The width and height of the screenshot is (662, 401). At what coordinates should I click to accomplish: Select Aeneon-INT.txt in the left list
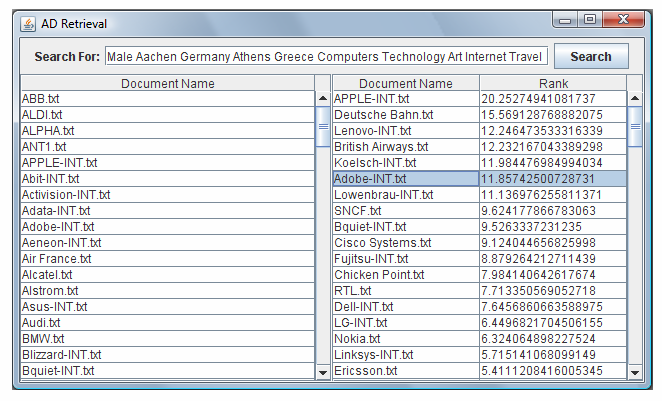pyautogui.click(x=168, y=243)
